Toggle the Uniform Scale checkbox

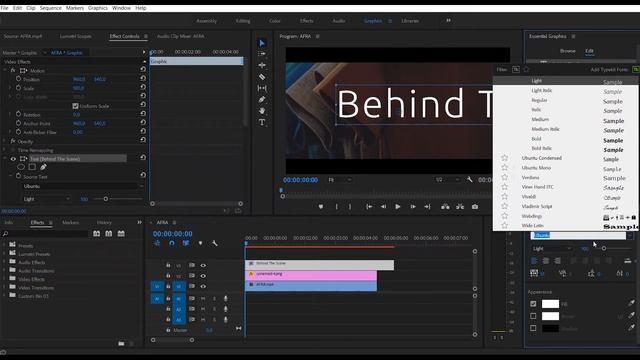click(x=75, y=106)
